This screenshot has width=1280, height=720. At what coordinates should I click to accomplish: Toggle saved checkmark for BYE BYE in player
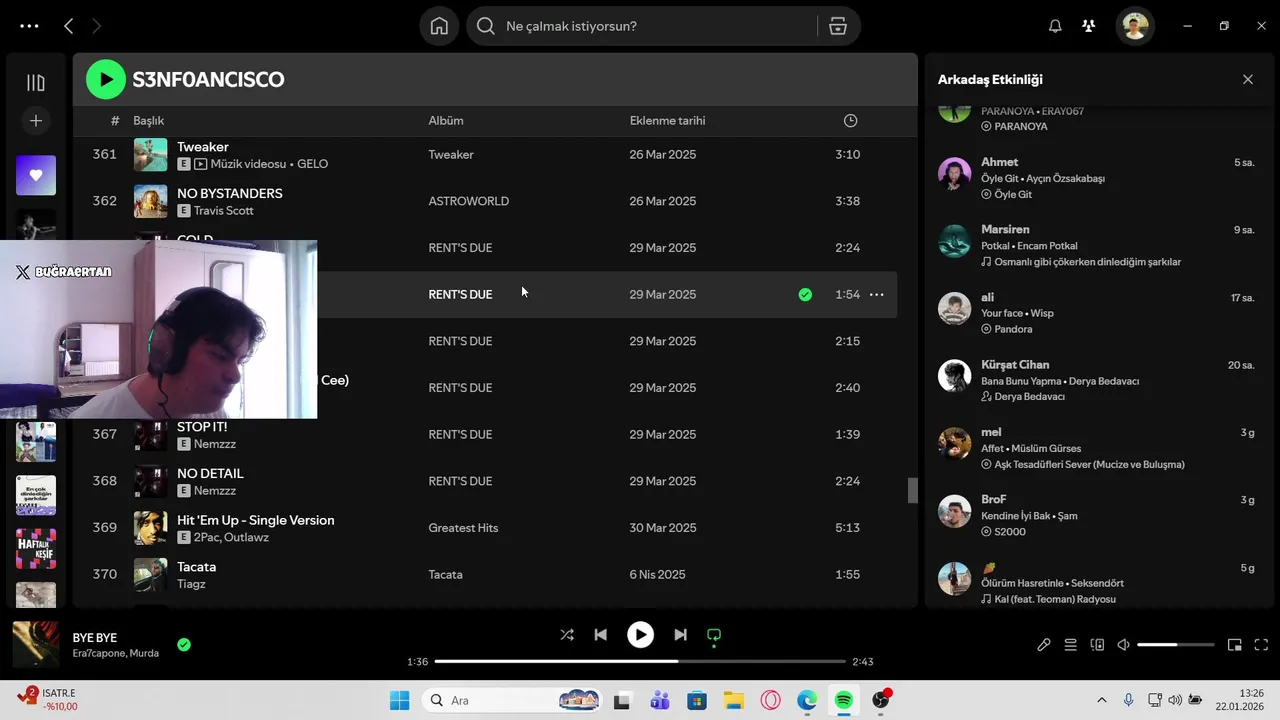coord(184,645)
